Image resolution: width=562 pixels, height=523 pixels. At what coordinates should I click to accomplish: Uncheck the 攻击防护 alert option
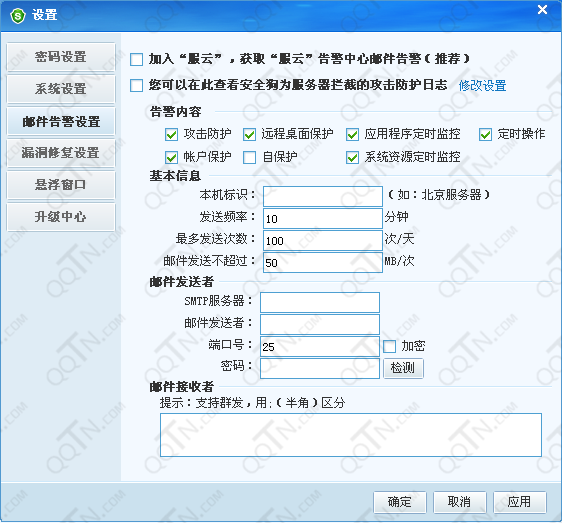[171, 135]
